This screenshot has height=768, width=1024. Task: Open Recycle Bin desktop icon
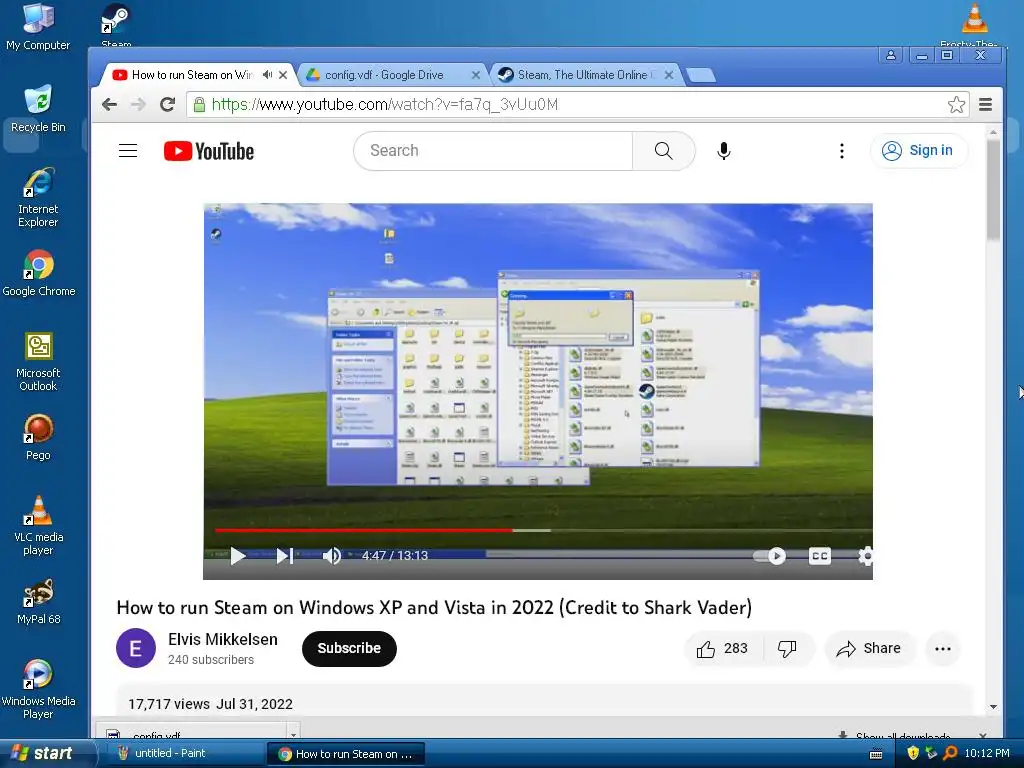(38, 109)
